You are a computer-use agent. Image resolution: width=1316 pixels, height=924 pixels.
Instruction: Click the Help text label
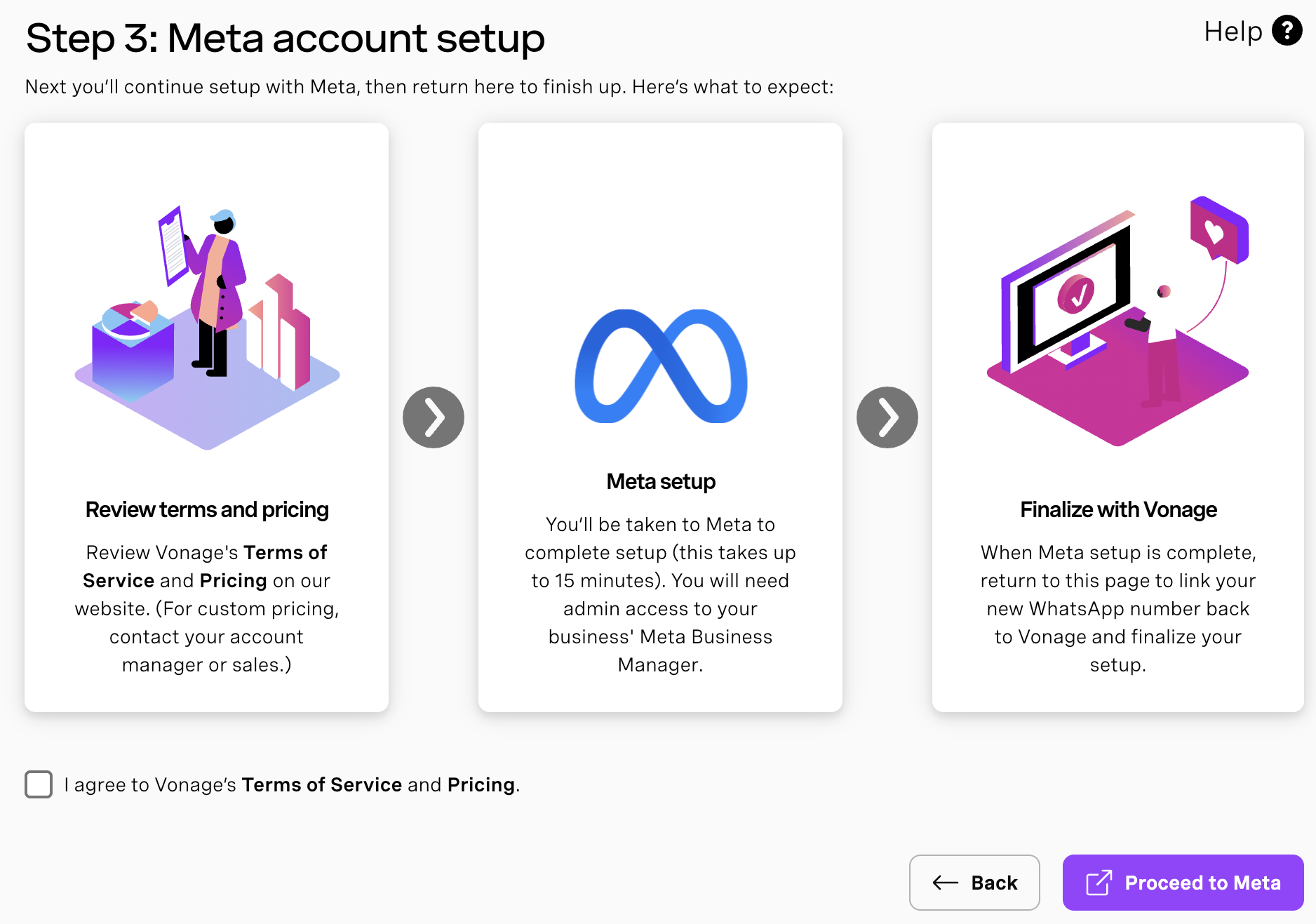point(1233,32)
